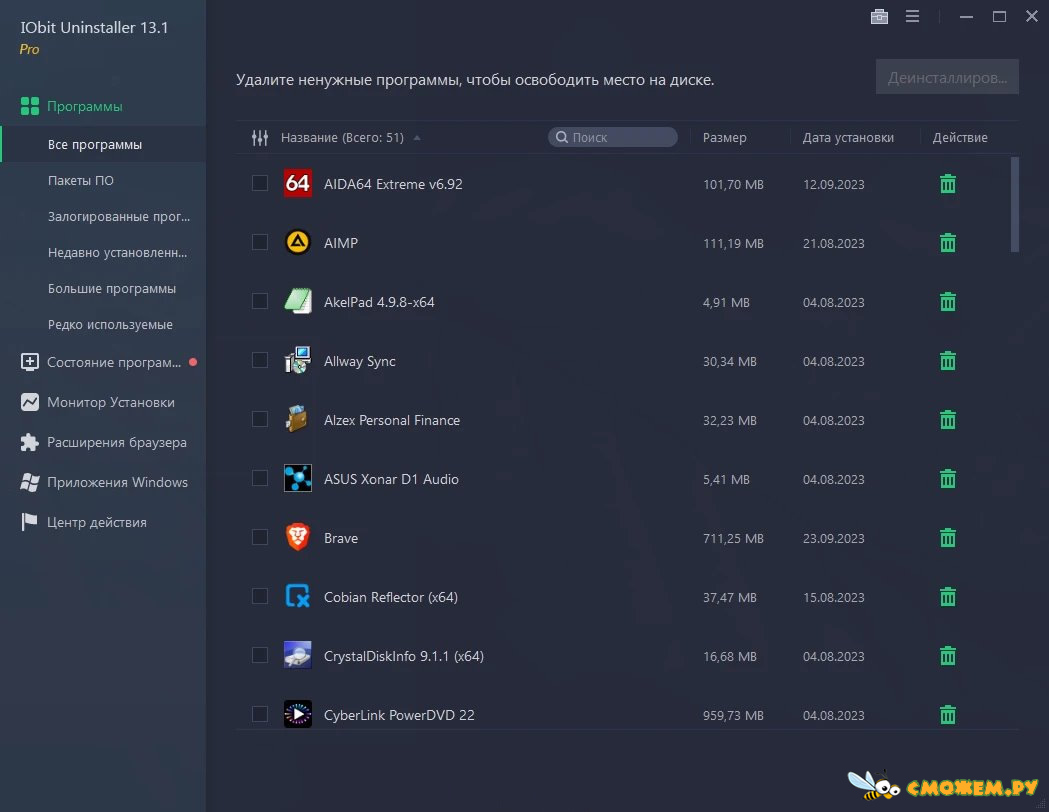
Task: Open Расширения браузера section
Action: [103, 442]
